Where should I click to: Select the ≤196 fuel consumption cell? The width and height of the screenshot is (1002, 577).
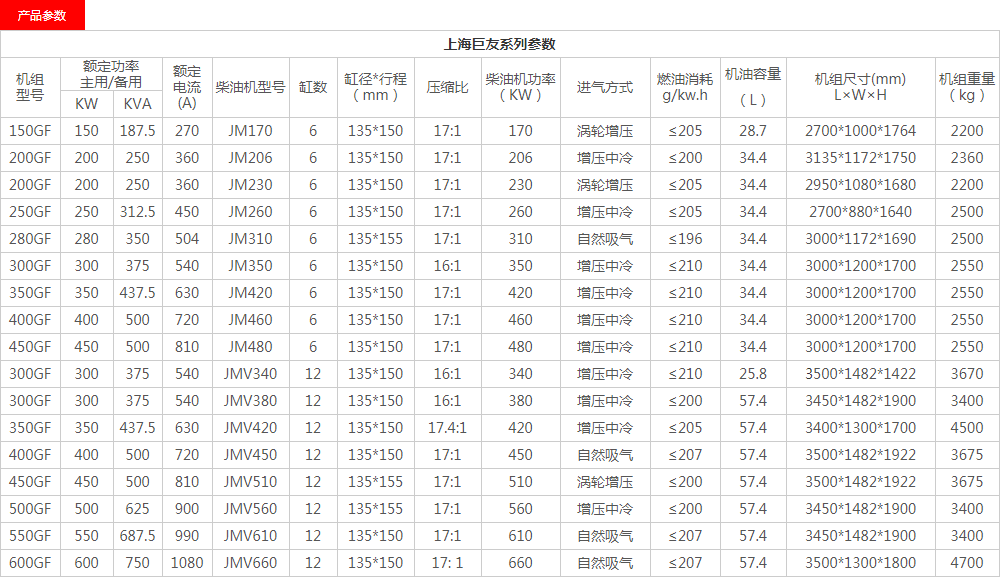pos(685,239)
